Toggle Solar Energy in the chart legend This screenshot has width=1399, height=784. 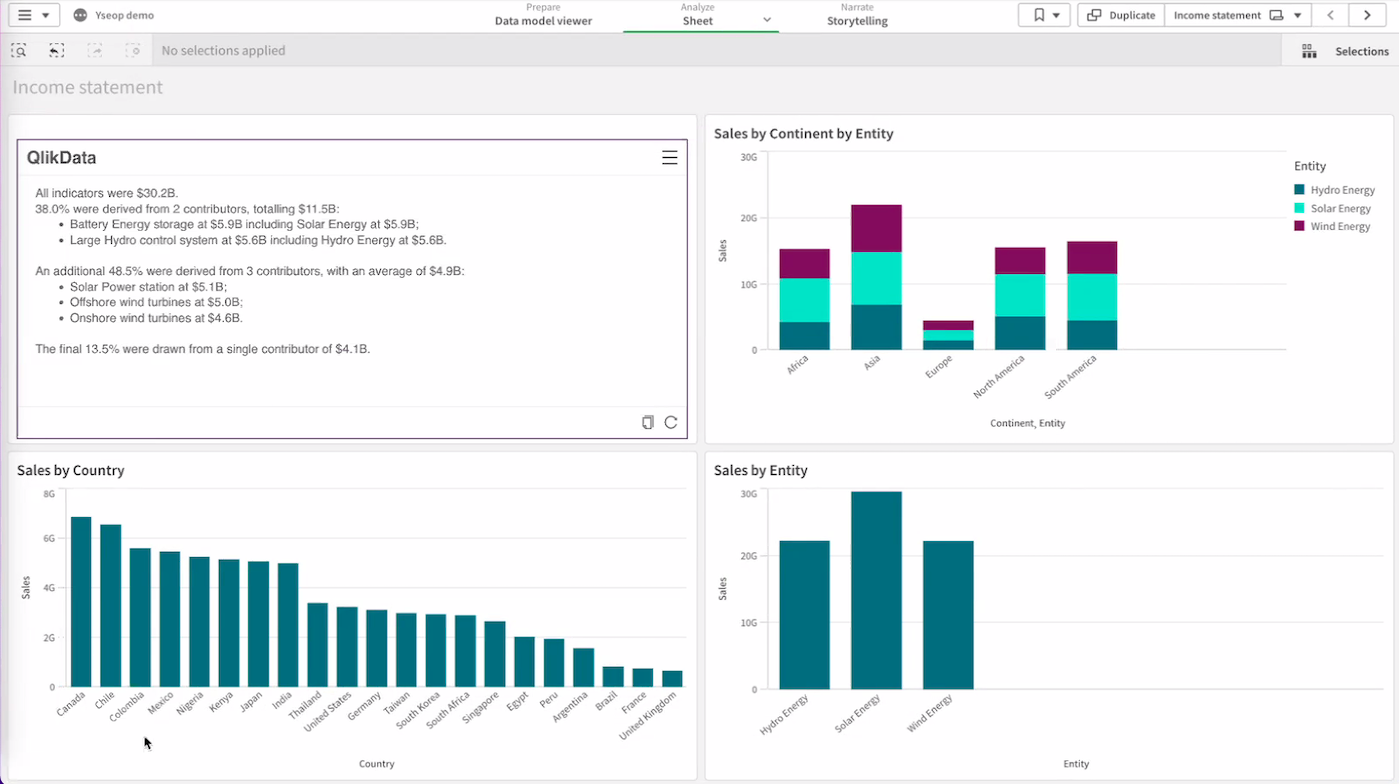(1334, 208)
